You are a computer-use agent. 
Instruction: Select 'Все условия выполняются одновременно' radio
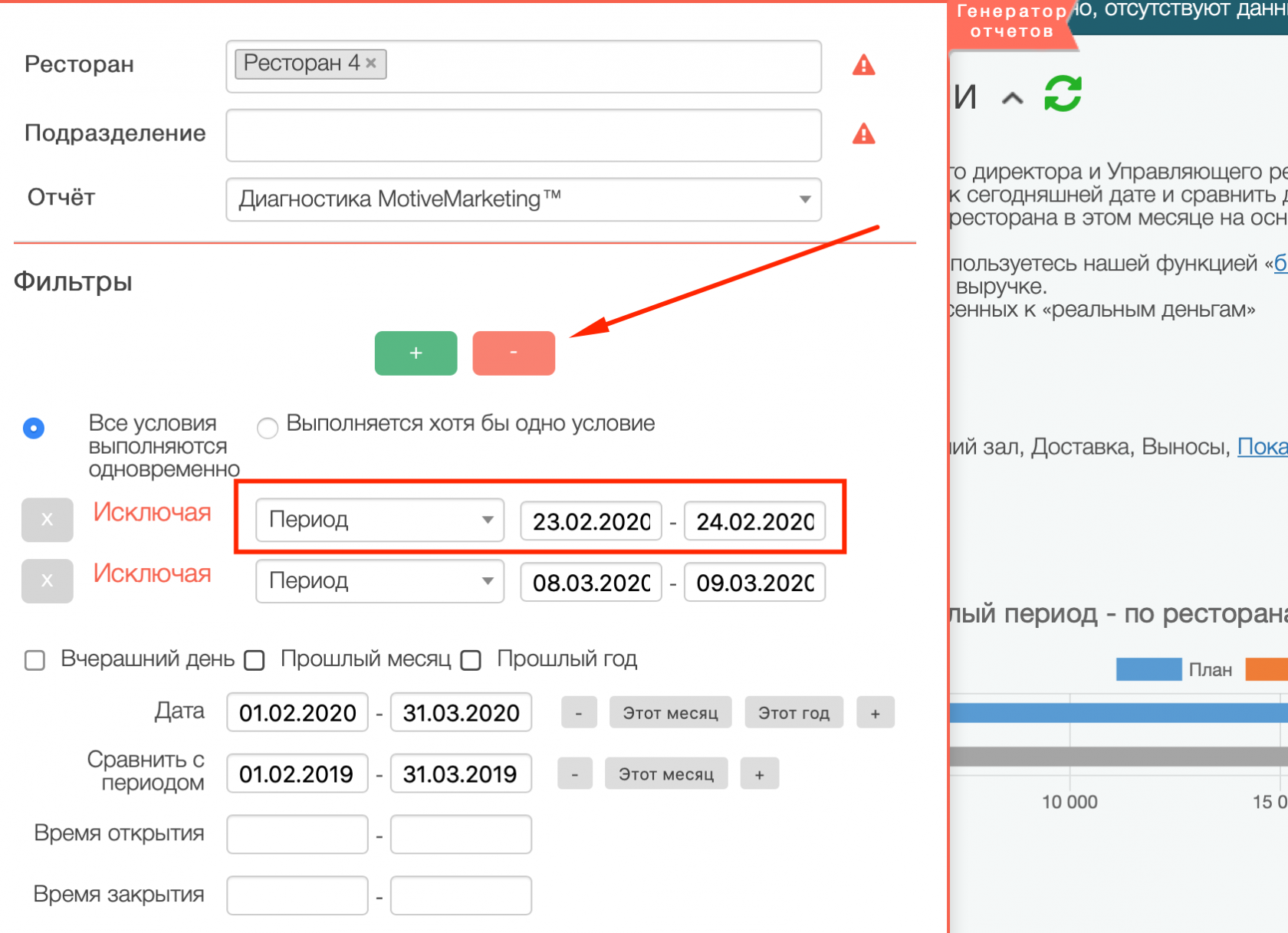coord(34,428)
